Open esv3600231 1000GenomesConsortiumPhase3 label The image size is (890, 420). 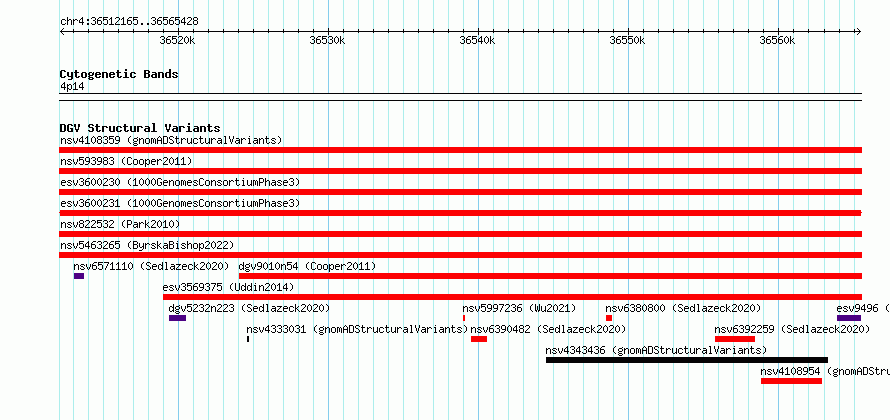(x=180, y=203)
